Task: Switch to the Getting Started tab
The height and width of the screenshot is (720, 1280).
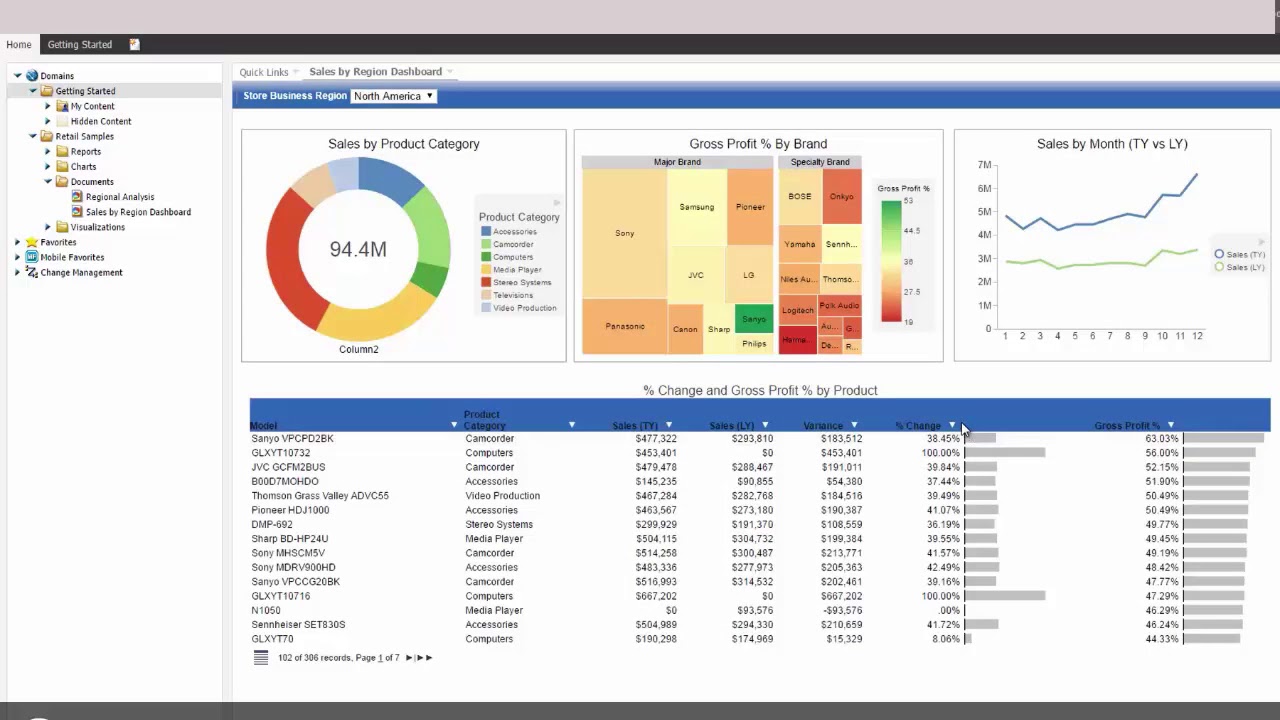Action: [80, 44]
